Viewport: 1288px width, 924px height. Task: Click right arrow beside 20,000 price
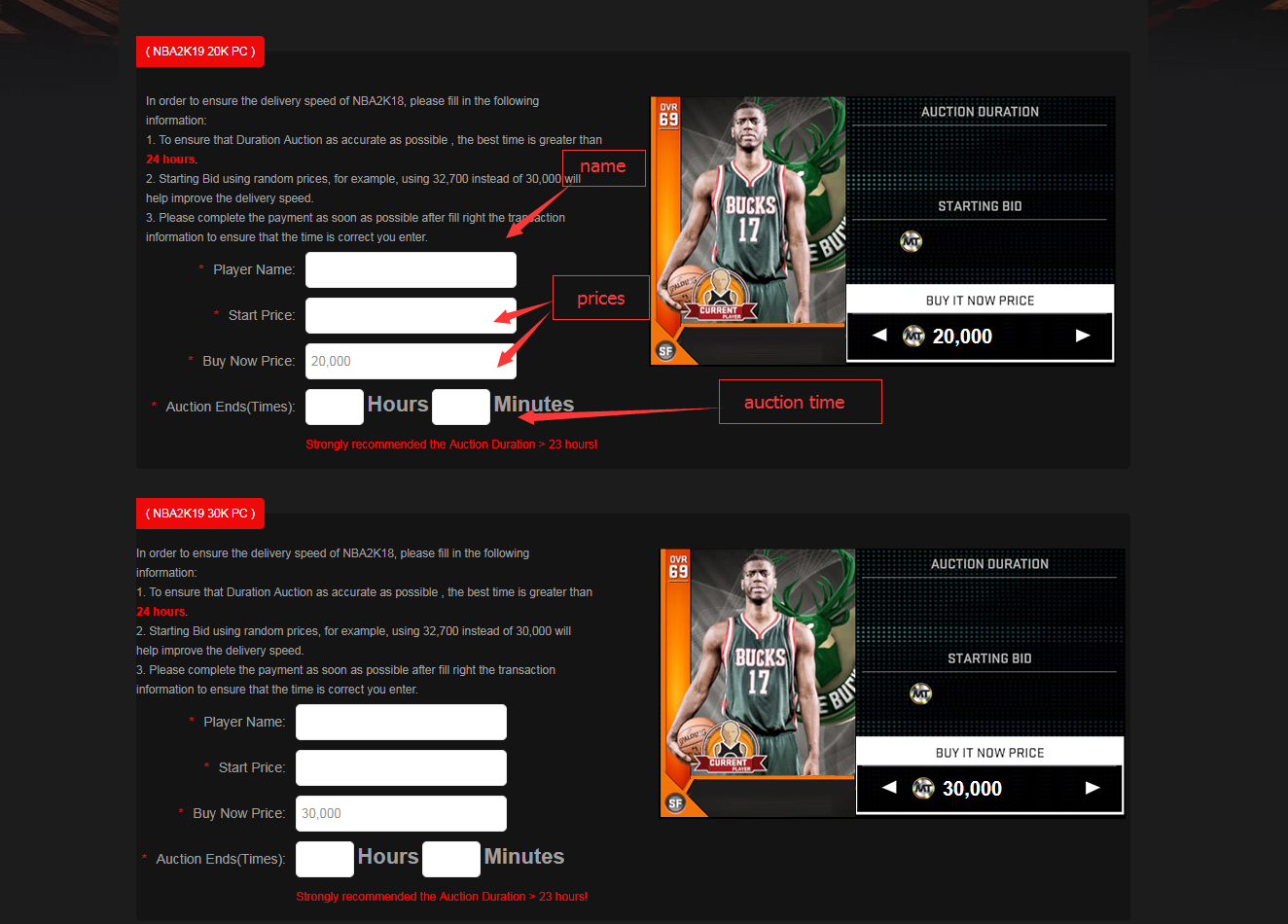(x=1083, y=335)
